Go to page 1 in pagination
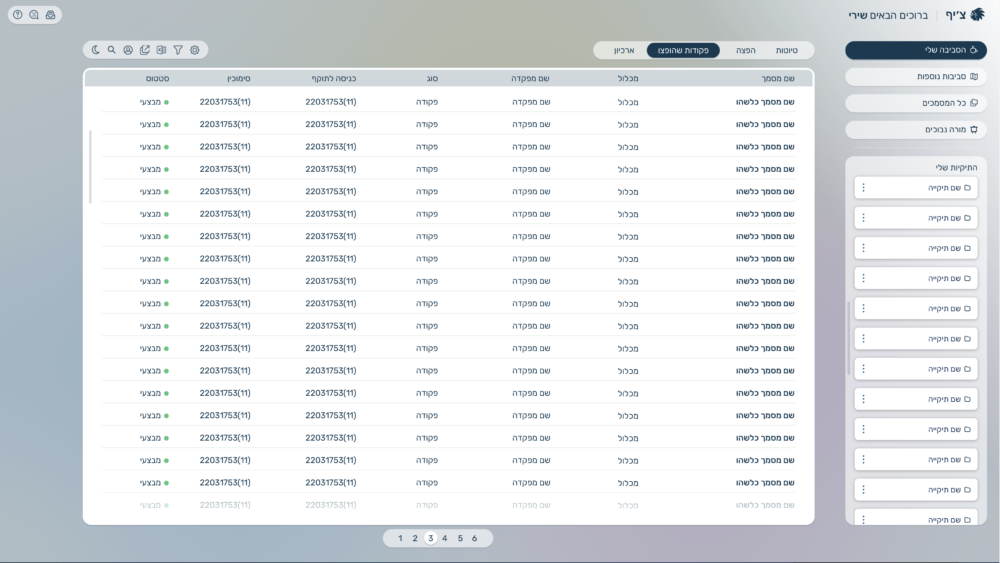Screen dimensions: 1000x563 pos(400,538)
